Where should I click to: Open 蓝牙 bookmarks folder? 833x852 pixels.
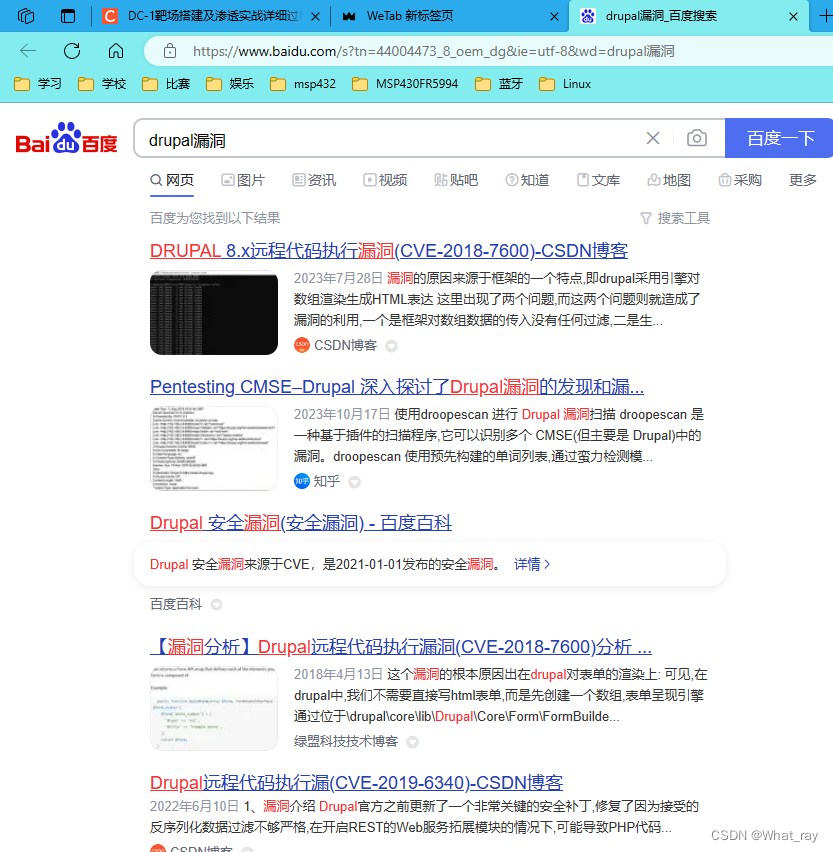pos(499,84)
